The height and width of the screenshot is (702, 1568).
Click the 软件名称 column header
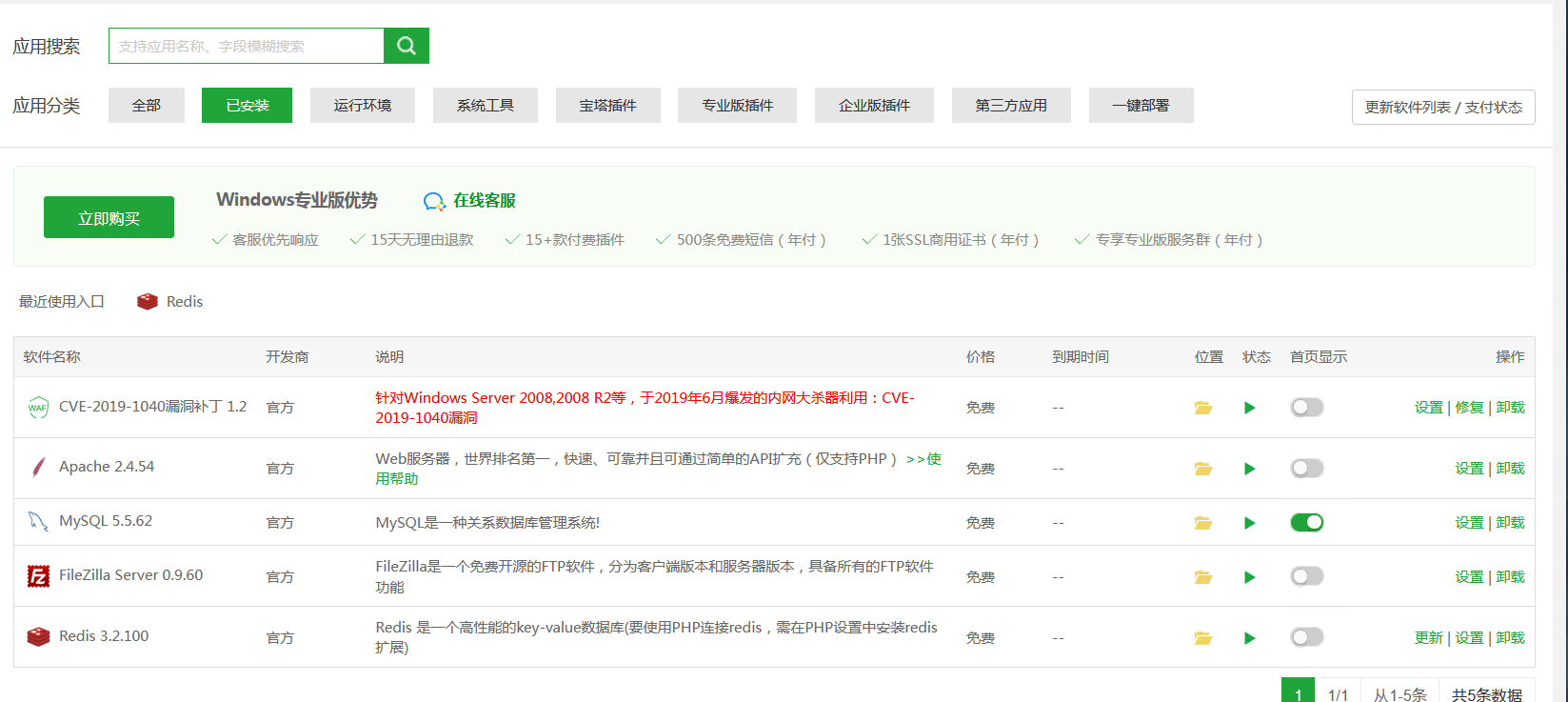pyautogui.click(x=52, y=357)
